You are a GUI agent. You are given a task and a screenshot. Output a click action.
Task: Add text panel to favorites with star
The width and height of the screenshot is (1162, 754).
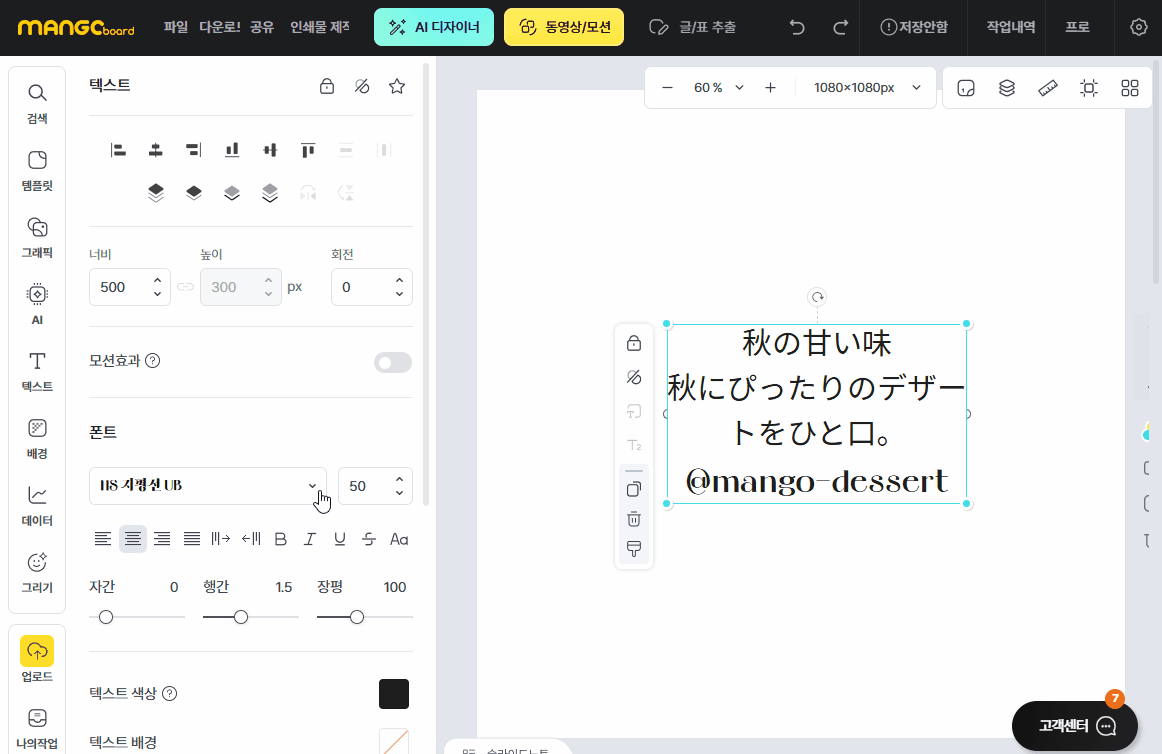tap(397, 86)
